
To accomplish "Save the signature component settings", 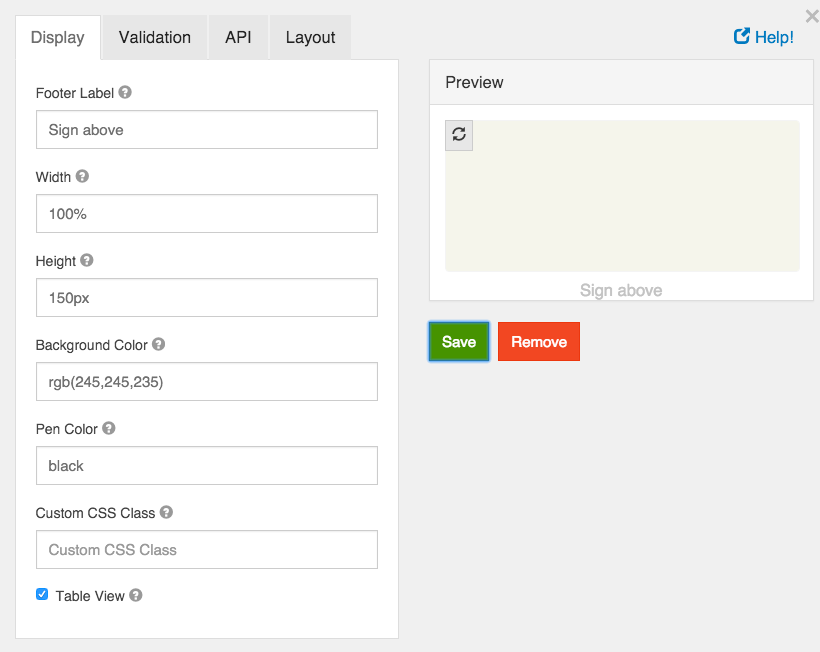I will point(459,341).
